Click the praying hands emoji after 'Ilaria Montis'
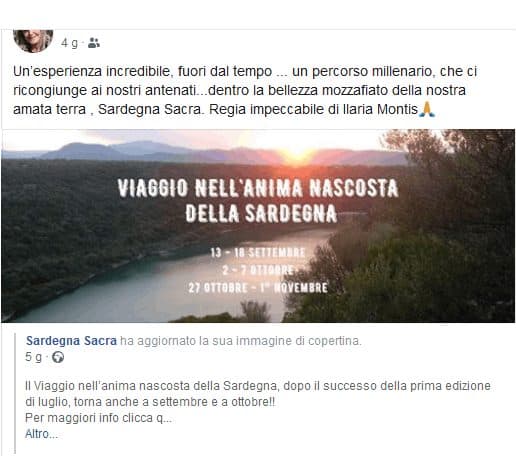Image resolution: width=516 pixels, height=456 pixels. click(x=427, y=109)
